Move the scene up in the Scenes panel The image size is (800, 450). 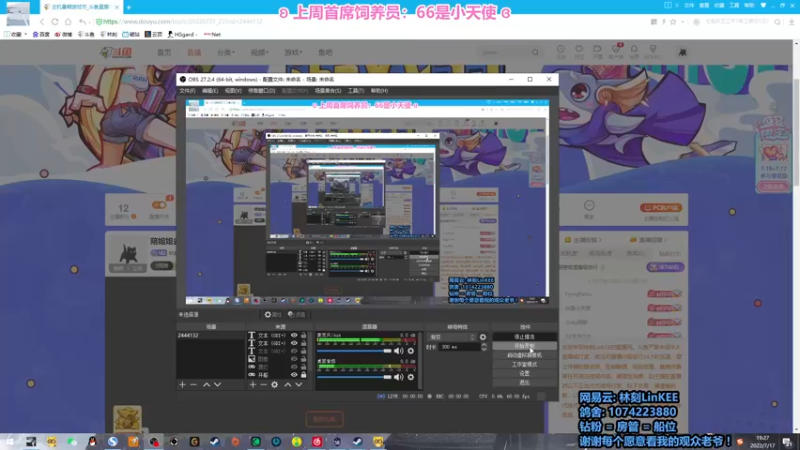(206, 384)
